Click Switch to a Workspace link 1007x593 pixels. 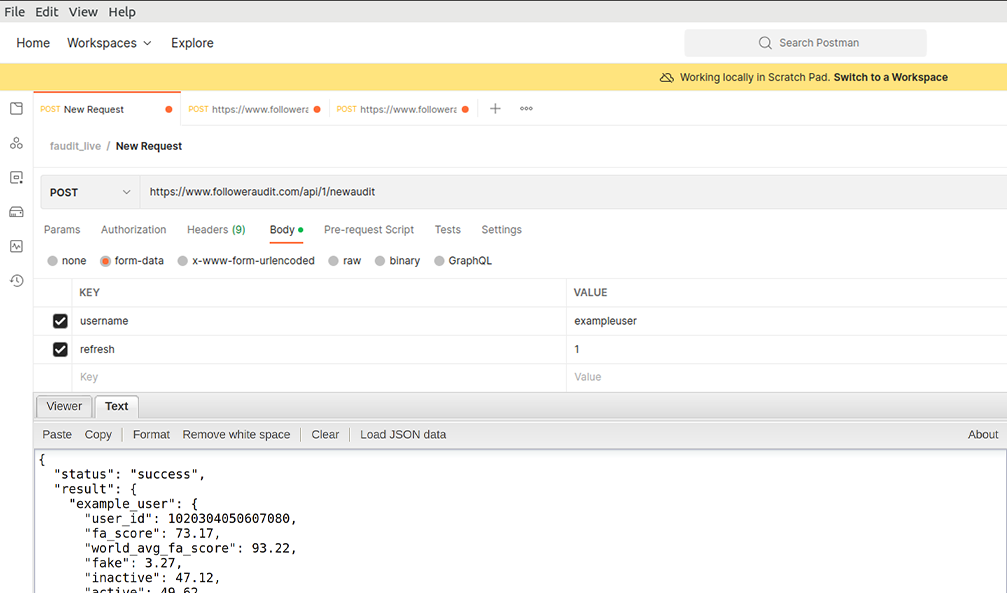click(891, 77)
